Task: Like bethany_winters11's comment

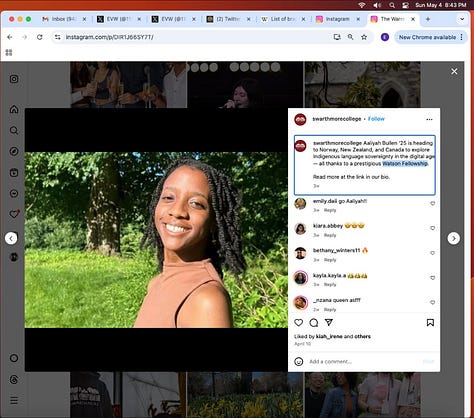Action: 433,253
